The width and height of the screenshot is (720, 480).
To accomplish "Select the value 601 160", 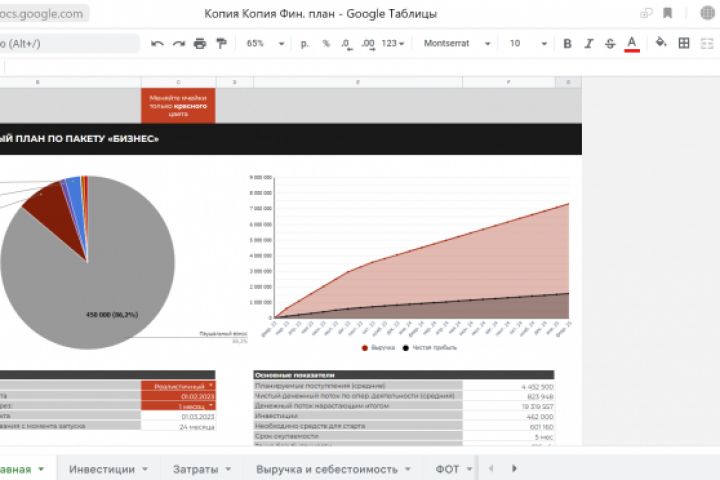I will [508, 427].
